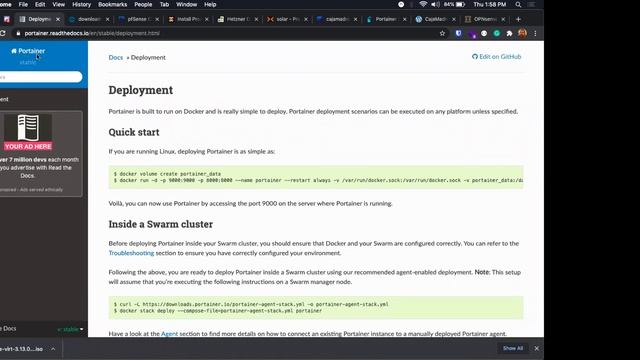The height and width of the screenshot is (360, 640).
Task: Open the Help menu
Action: (x=210, y=4)
